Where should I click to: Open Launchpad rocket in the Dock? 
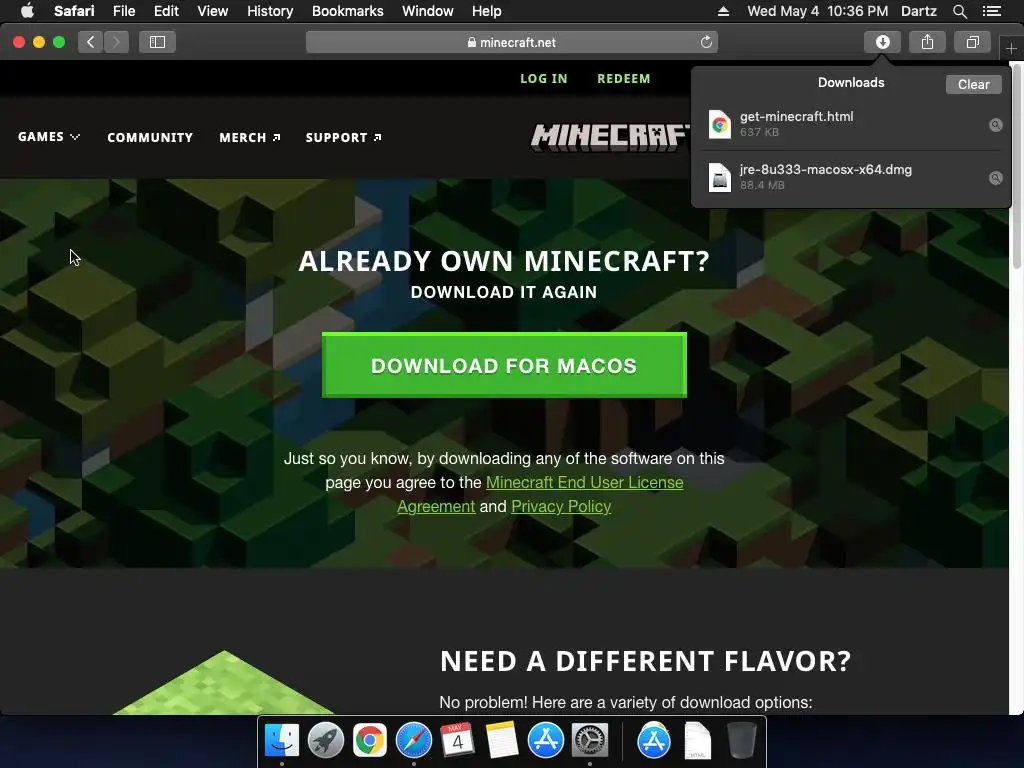[325, 740]
